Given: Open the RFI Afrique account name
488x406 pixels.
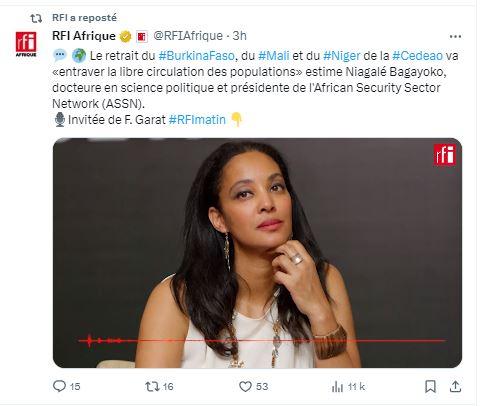Looking at the screenshot, I should pos(84,36).
